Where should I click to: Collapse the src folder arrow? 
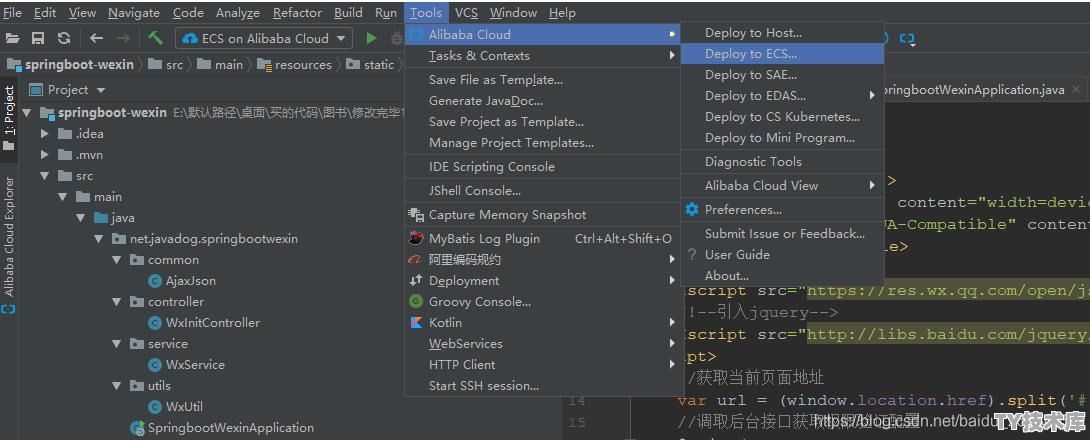[x=44, y=176]
